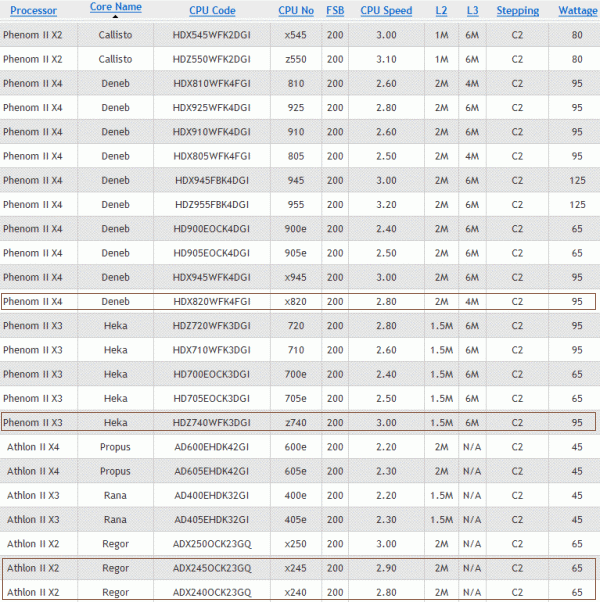Select CPU code ADX240OCK23GQ
Screen dimensions: 600x602
tap(212, 592)
